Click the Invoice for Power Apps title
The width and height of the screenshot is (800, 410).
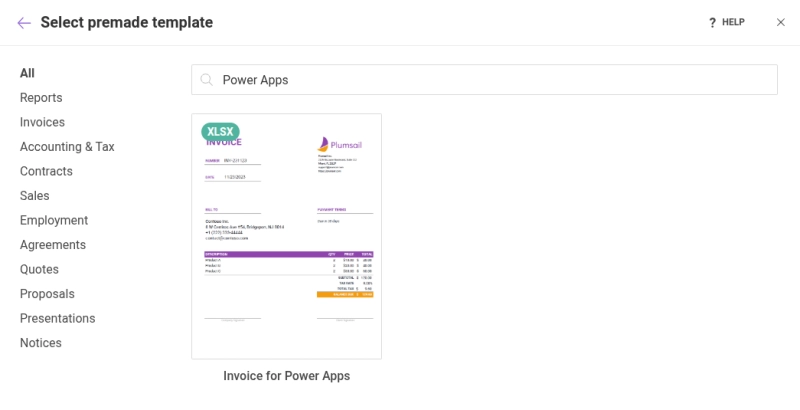tap(286, 376)
